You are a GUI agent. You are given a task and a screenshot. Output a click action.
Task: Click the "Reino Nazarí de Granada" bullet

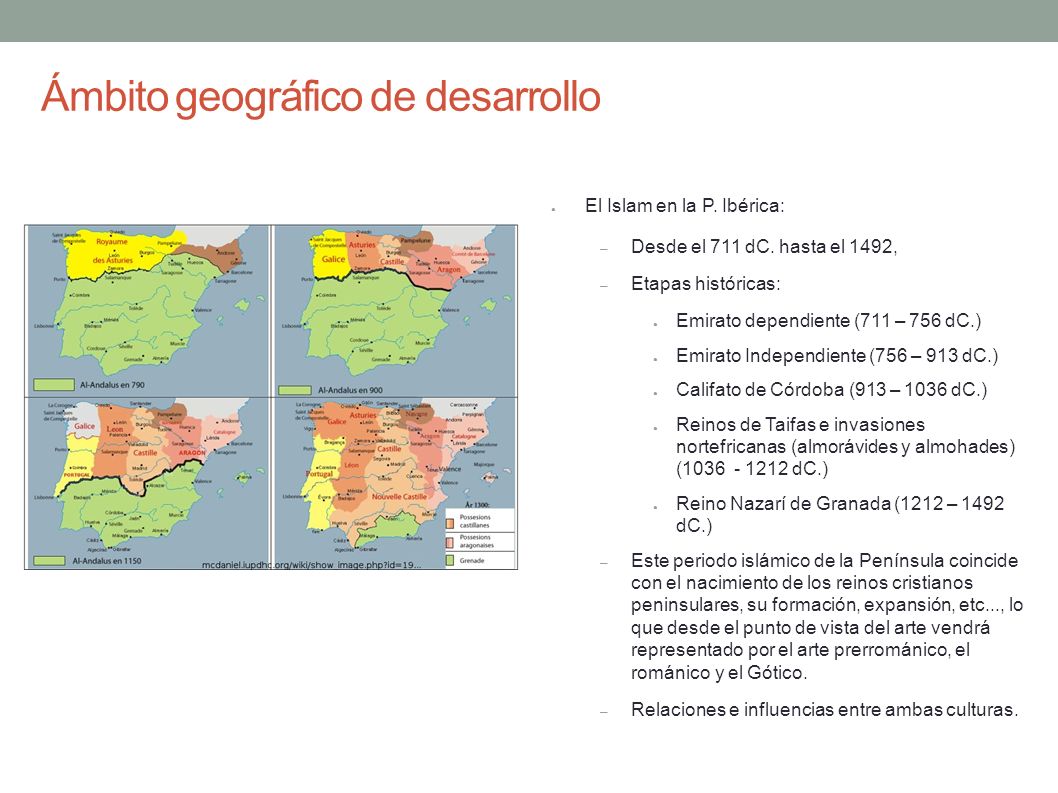click(x=840, y=514)
